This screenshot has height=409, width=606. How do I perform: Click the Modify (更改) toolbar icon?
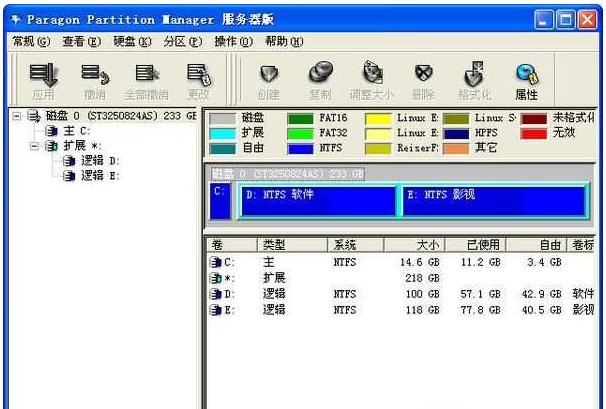pyautogui.click(x=198, y=75)
